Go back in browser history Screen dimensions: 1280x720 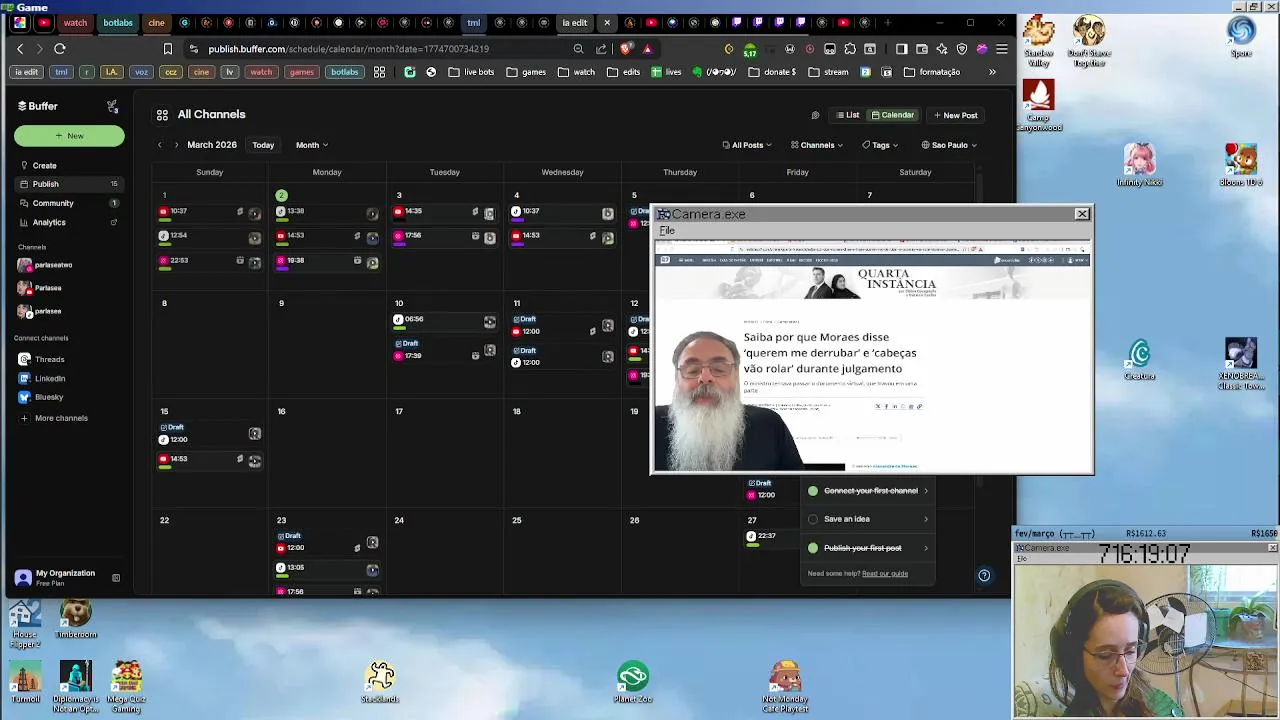(20, 48)
